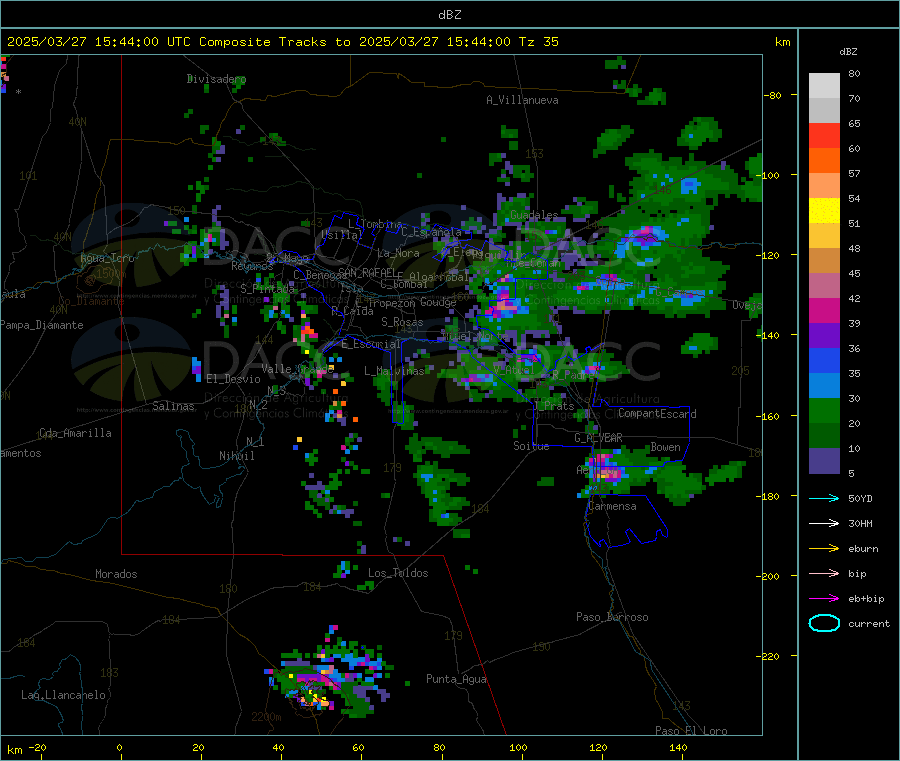The height and width of the screenshot is (761, 900).
Task: Select the green 20-30 dBZ color band
Action: pyautogui.click(x=824, y=411)
